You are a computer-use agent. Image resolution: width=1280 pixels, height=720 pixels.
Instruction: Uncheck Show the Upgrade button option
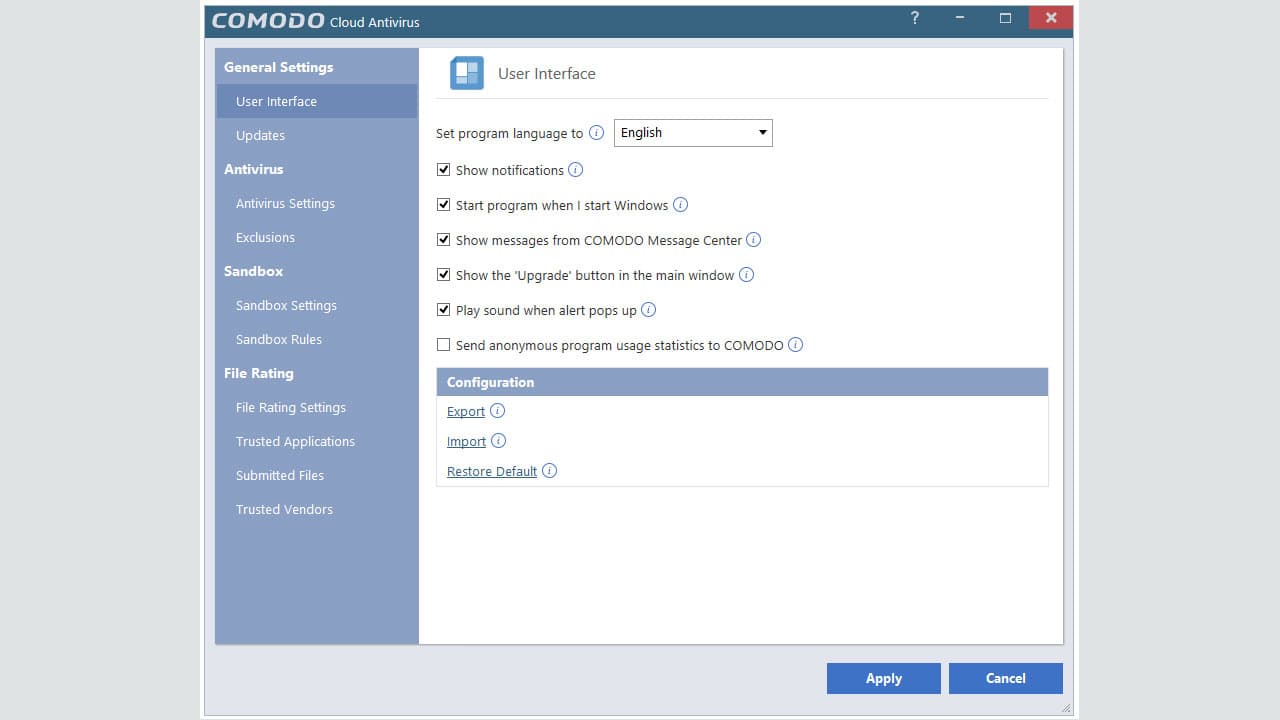[443, 274]
